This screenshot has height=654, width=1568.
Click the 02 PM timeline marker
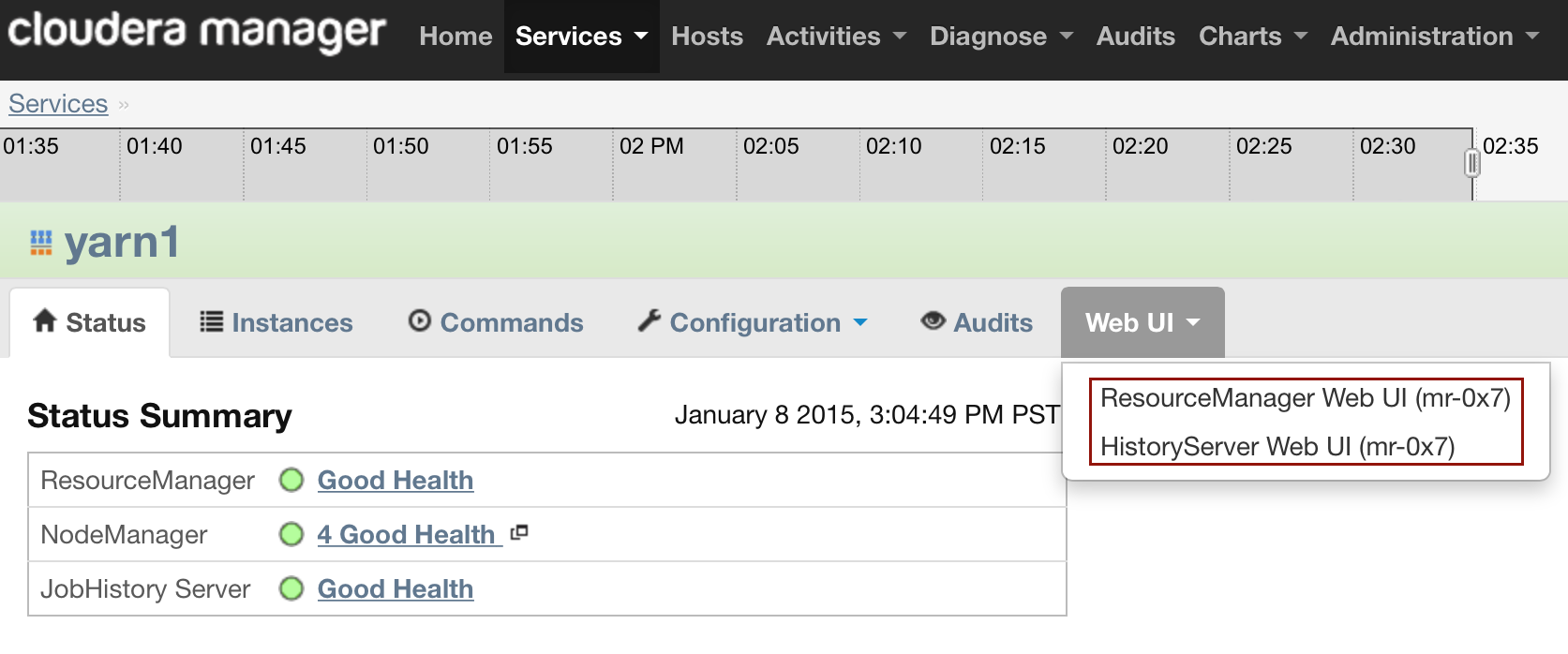[x=651, y=147]
